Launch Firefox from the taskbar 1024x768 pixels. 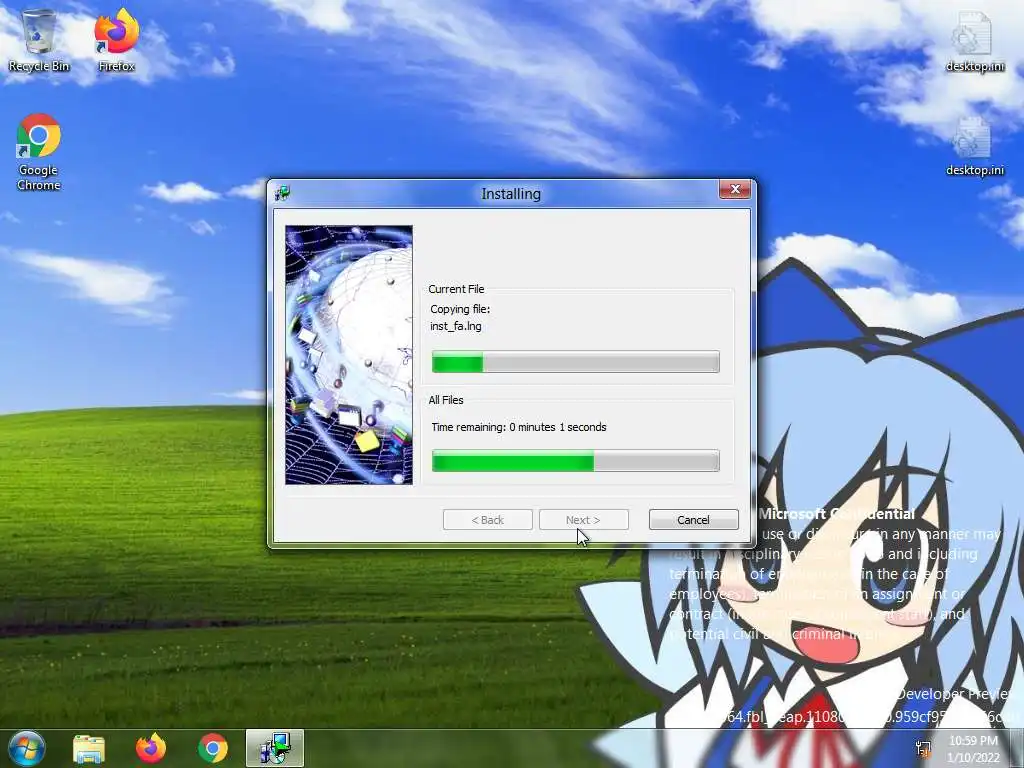pos(151,748)
